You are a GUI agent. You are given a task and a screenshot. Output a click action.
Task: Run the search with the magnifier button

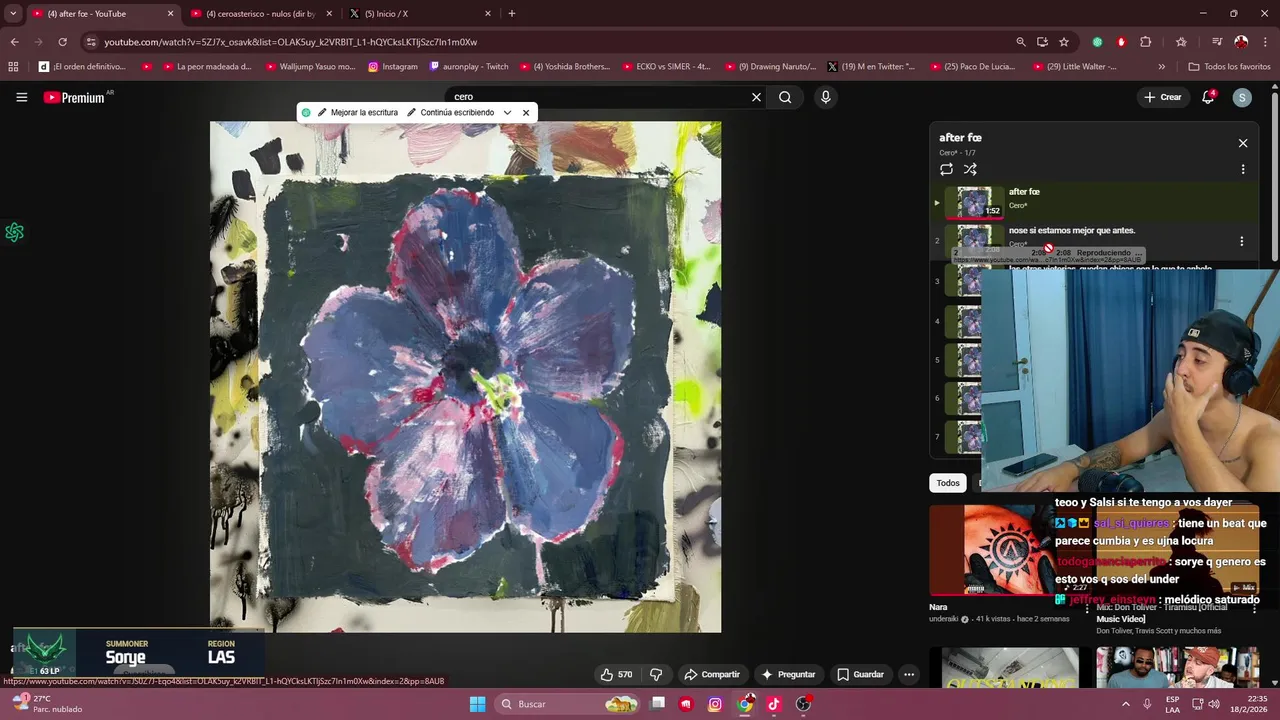click(785, 97)
